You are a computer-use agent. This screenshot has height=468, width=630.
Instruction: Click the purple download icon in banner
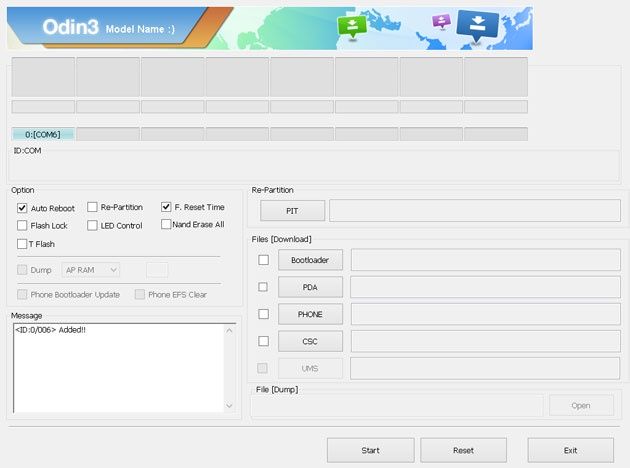pyautogui.click(x=441, y=21)
